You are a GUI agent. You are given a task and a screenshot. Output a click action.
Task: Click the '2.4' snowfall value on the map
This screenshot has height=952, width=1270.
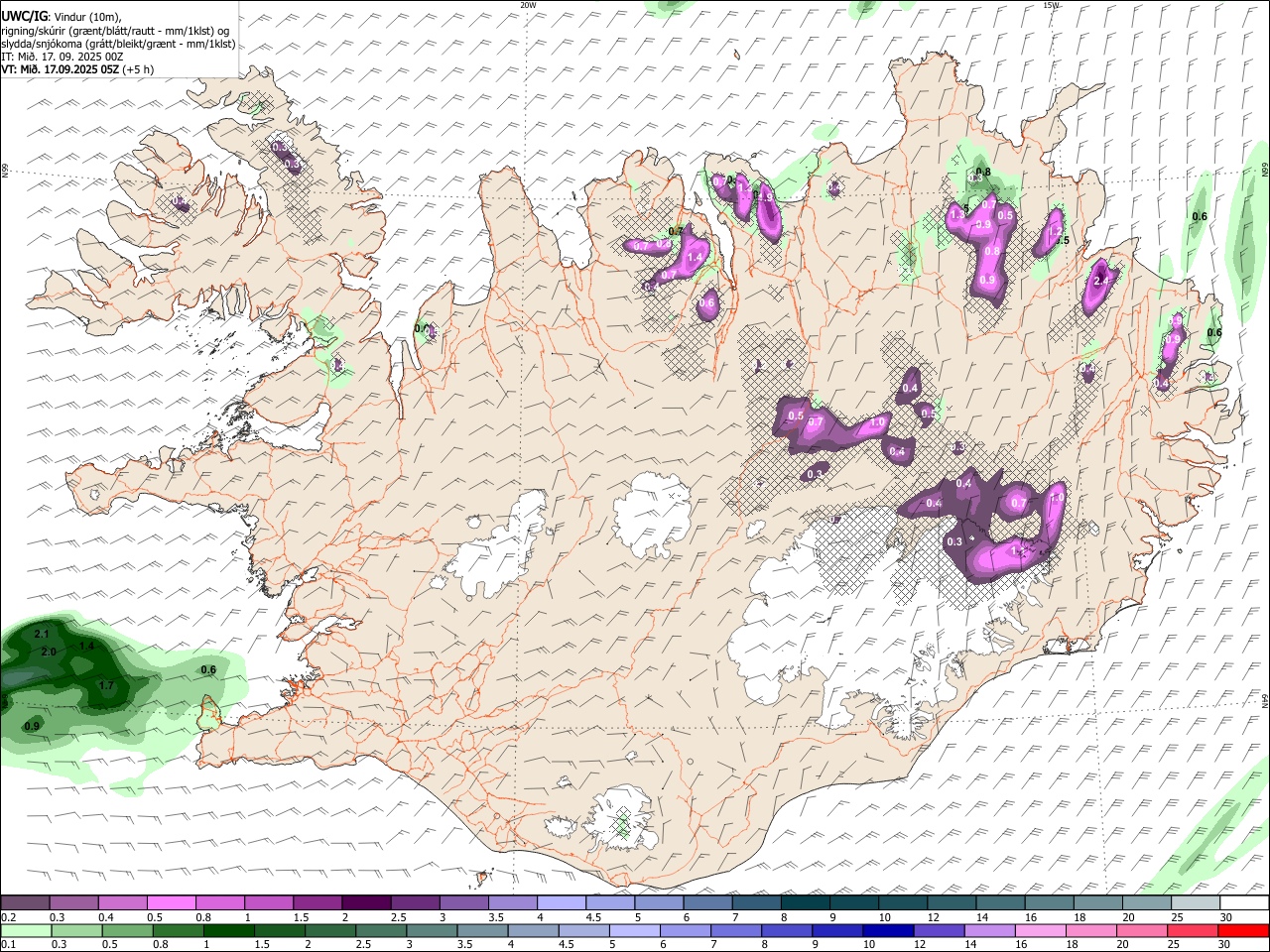coord(1101,282)
